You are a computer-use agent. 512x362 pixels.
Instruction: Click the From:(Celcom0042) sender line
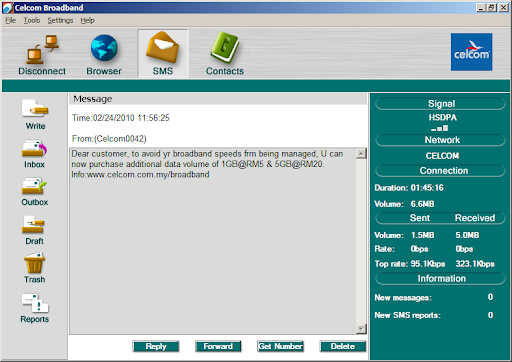tap(109, 139)
